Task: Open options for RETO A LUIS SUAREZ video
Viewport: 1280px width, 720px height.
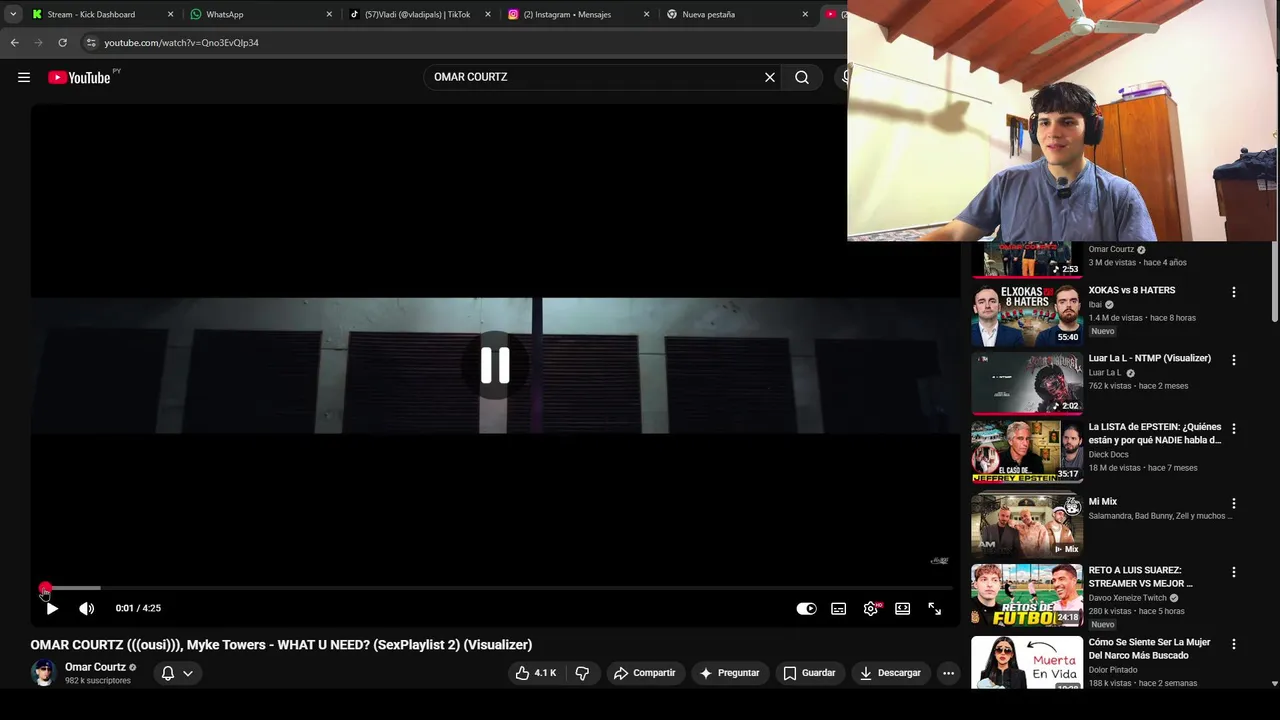Action: pyautogui.click(x=1233, y=572)
